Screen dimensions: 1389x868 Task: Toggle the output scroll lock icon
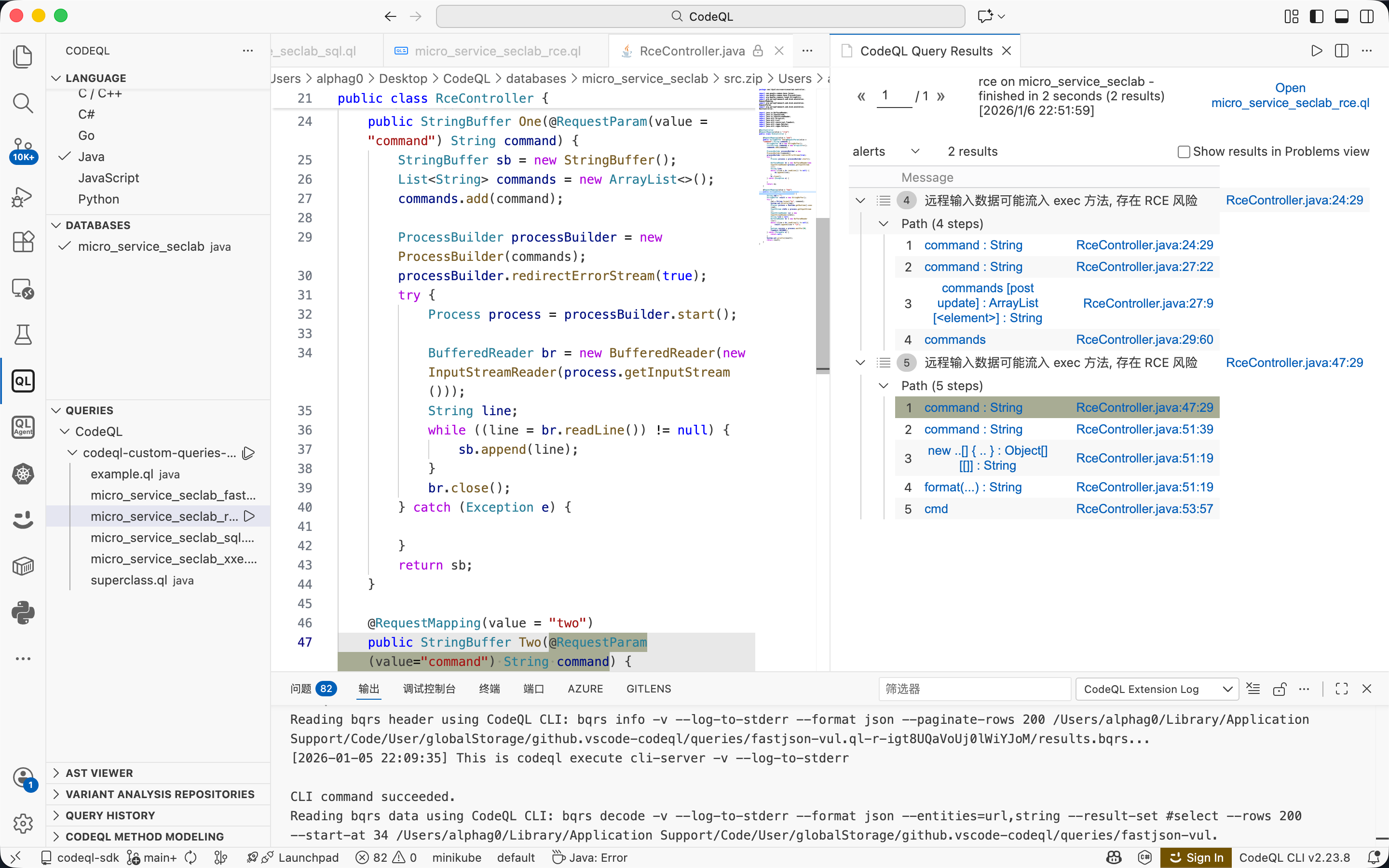1280,689
